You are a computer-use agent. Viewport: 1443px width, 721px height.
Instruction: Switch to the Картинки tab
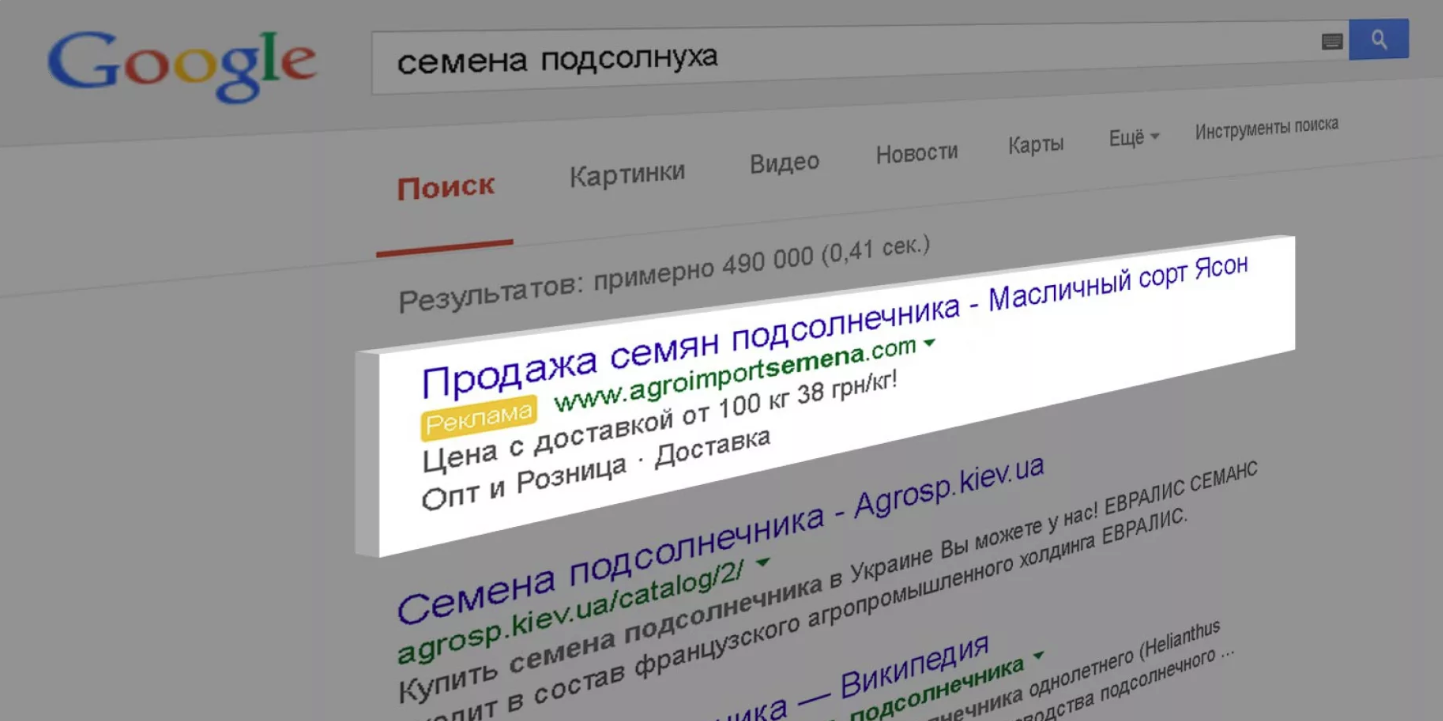[x=627, y=174]
